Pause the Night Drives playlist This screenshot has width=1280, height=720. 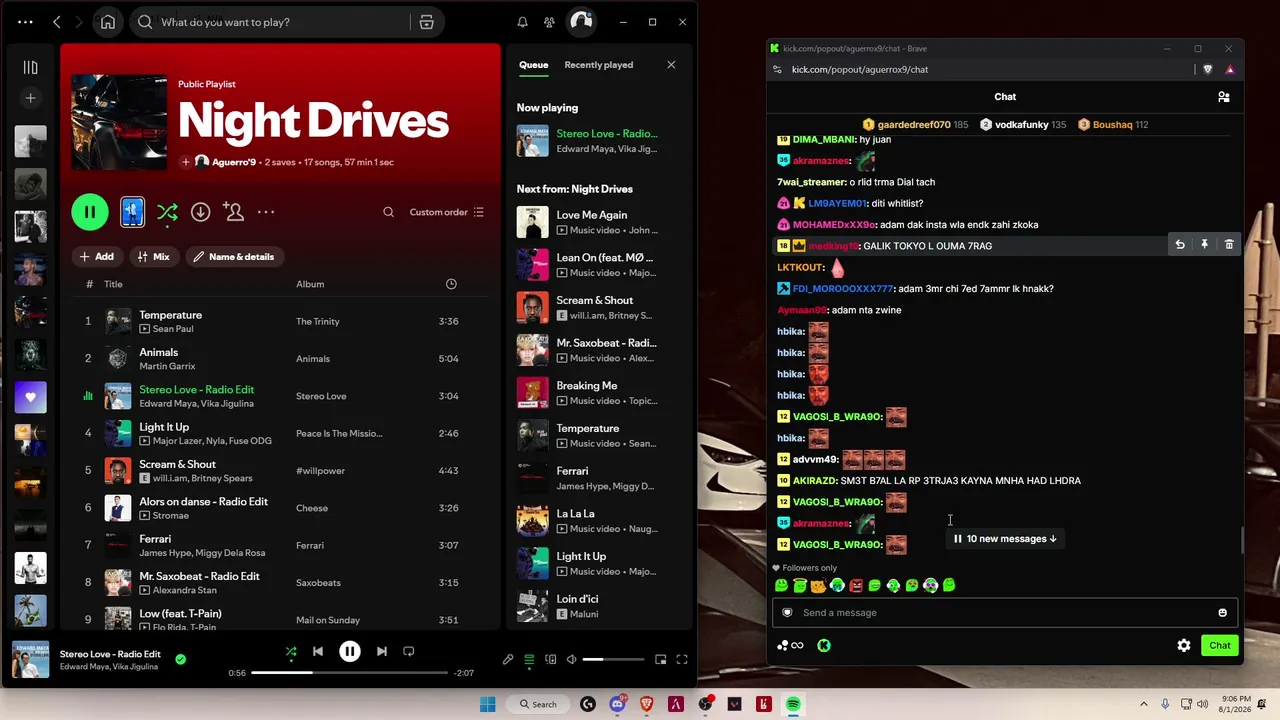[90, 212]
